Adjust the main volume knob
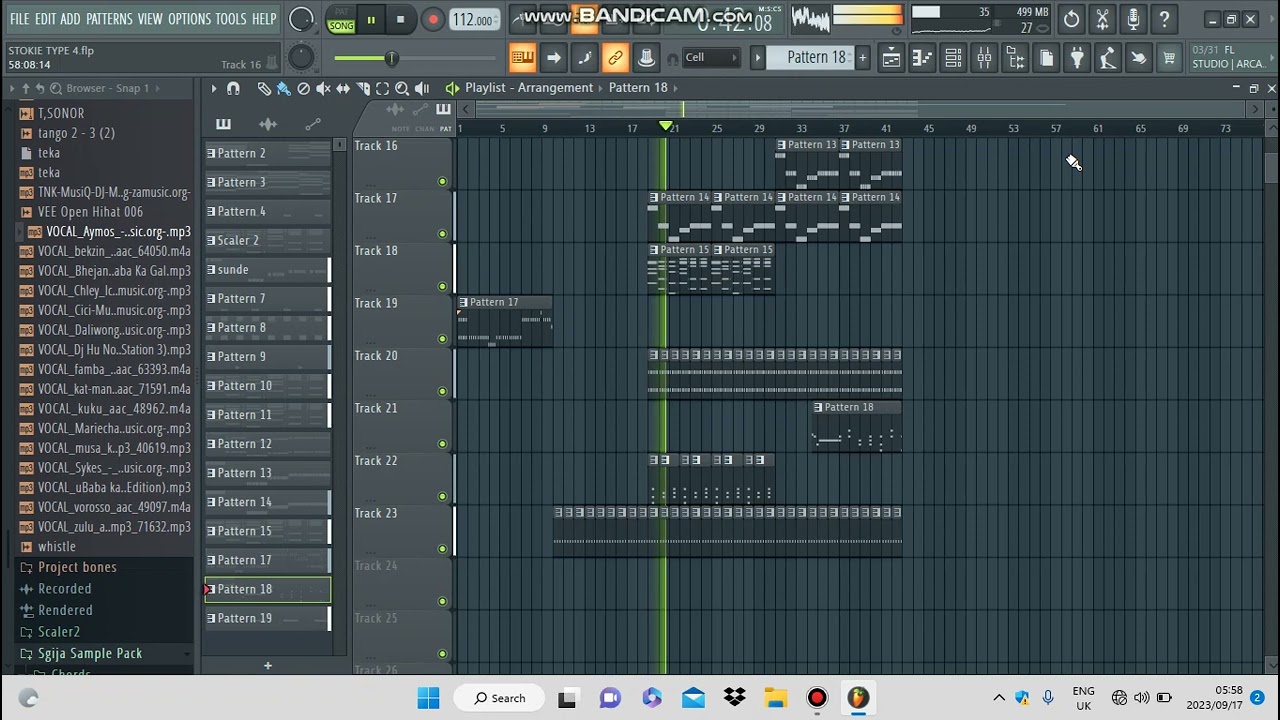The width and height of the screenshot is (1280, 720). (x=300, y=19)
